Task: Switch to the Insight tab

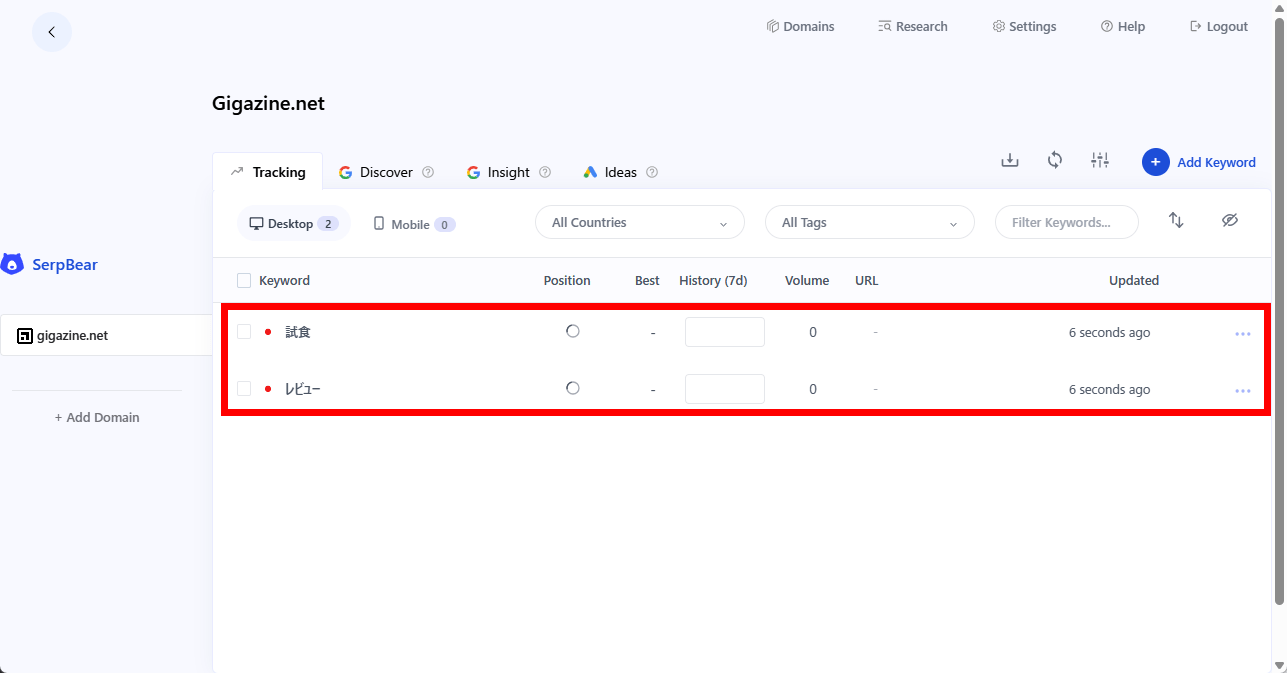Action: tap(499, 172)
